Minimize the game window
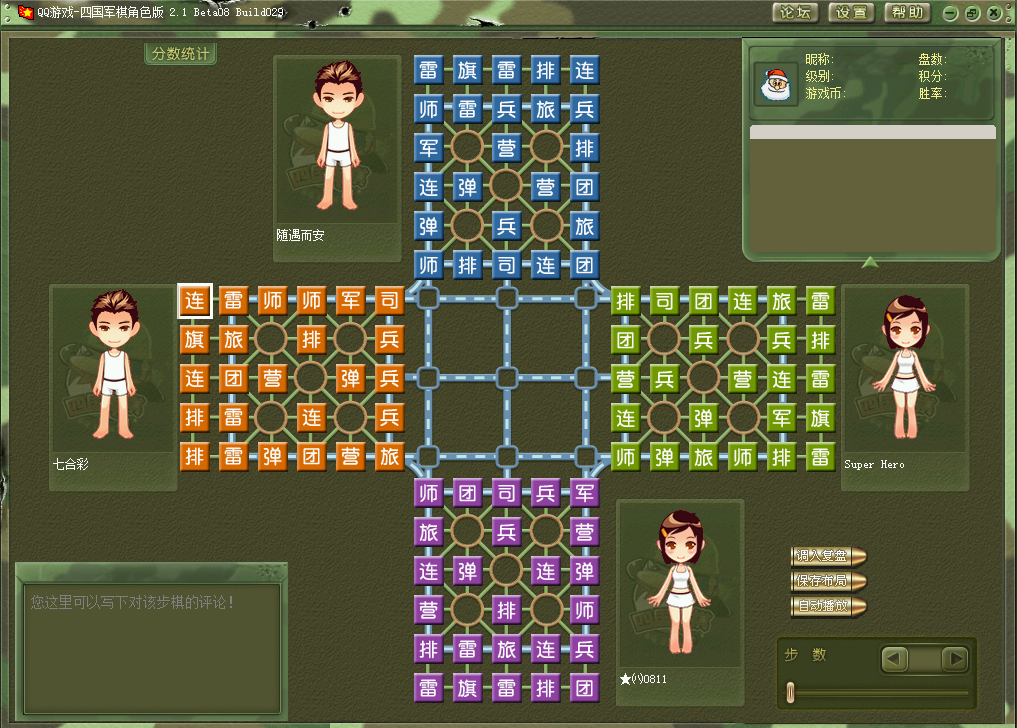 click(x=950, y=13)
